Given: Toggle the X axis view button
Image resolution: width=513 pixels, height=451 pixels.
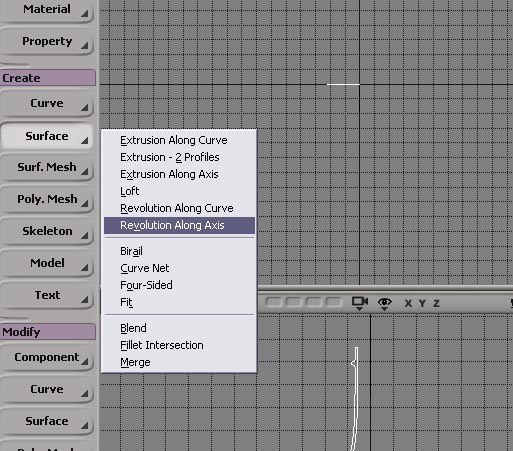Looking at the screenshot, I should coord(408,303).
